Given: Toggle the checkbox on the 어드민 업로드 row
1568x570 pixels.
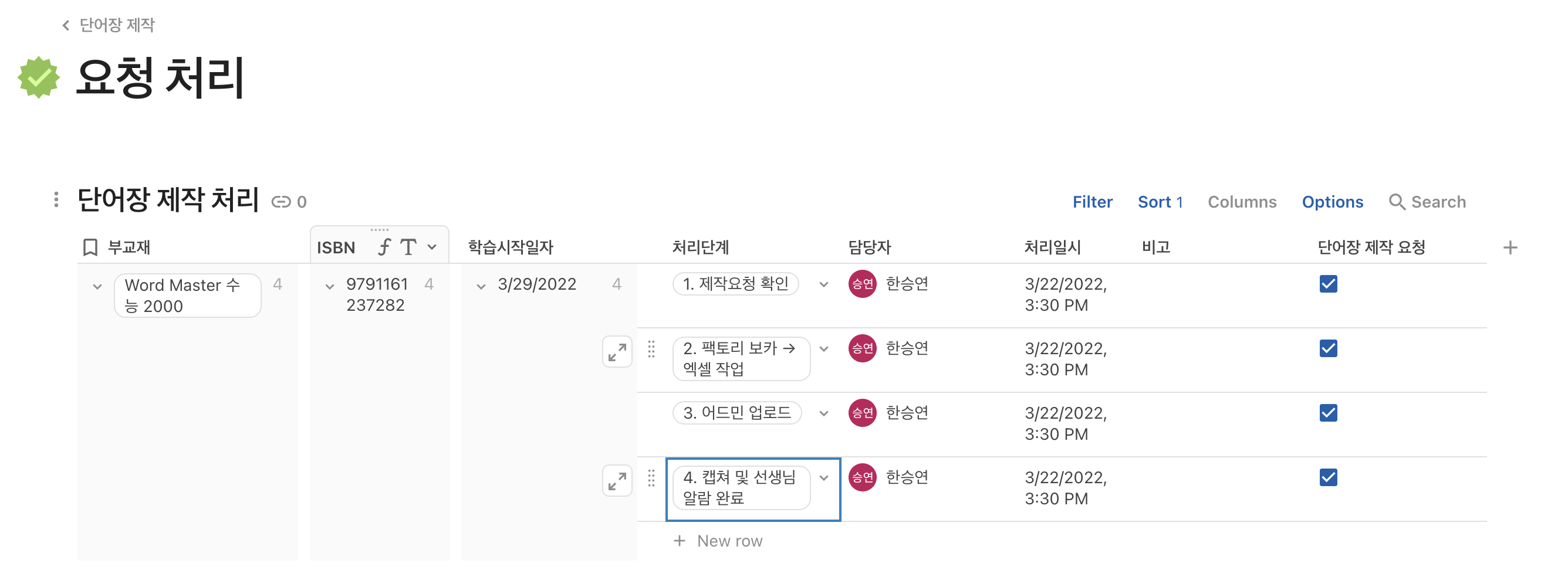Looking at the screenshot, I should 1328,412.
